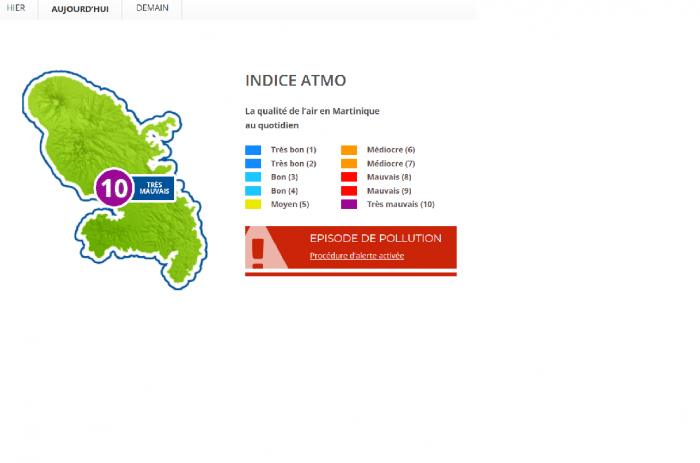Click the warning exclamation icon
This screenshot has width=700, height=463.
coord(258,253)
